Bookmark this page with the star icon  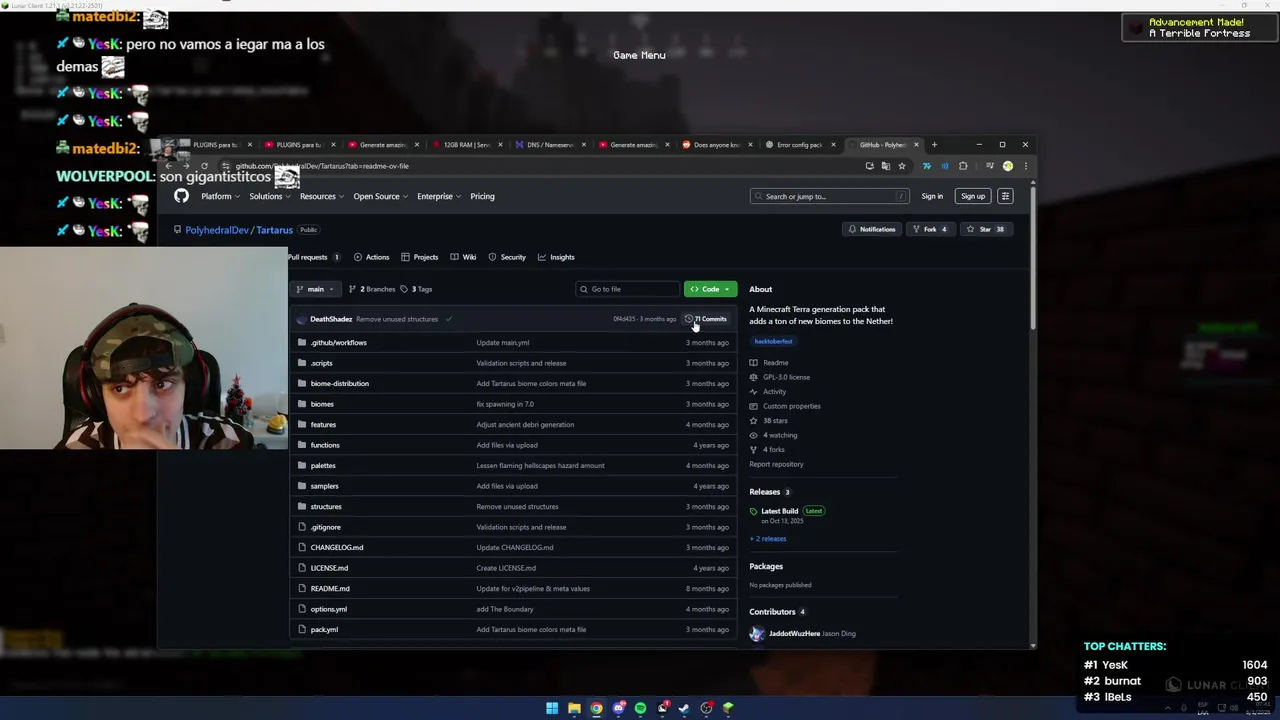[x=901, y=166]
